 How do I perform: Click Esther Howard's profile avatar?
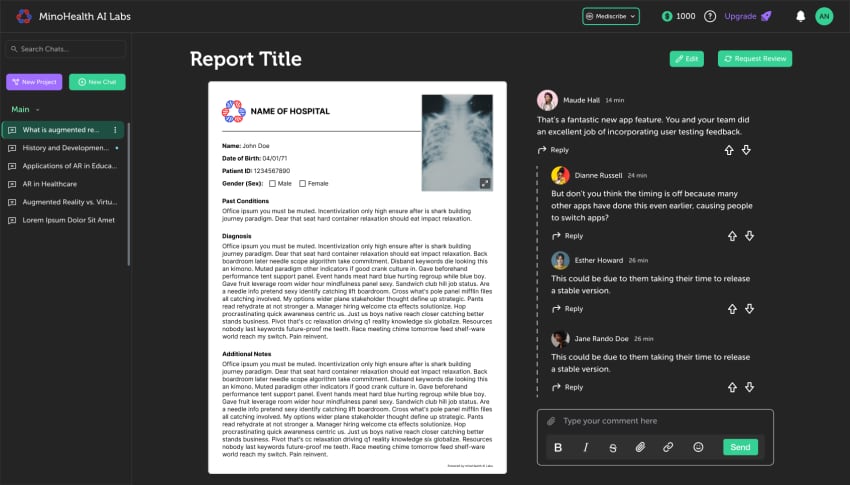coord(560,260)
